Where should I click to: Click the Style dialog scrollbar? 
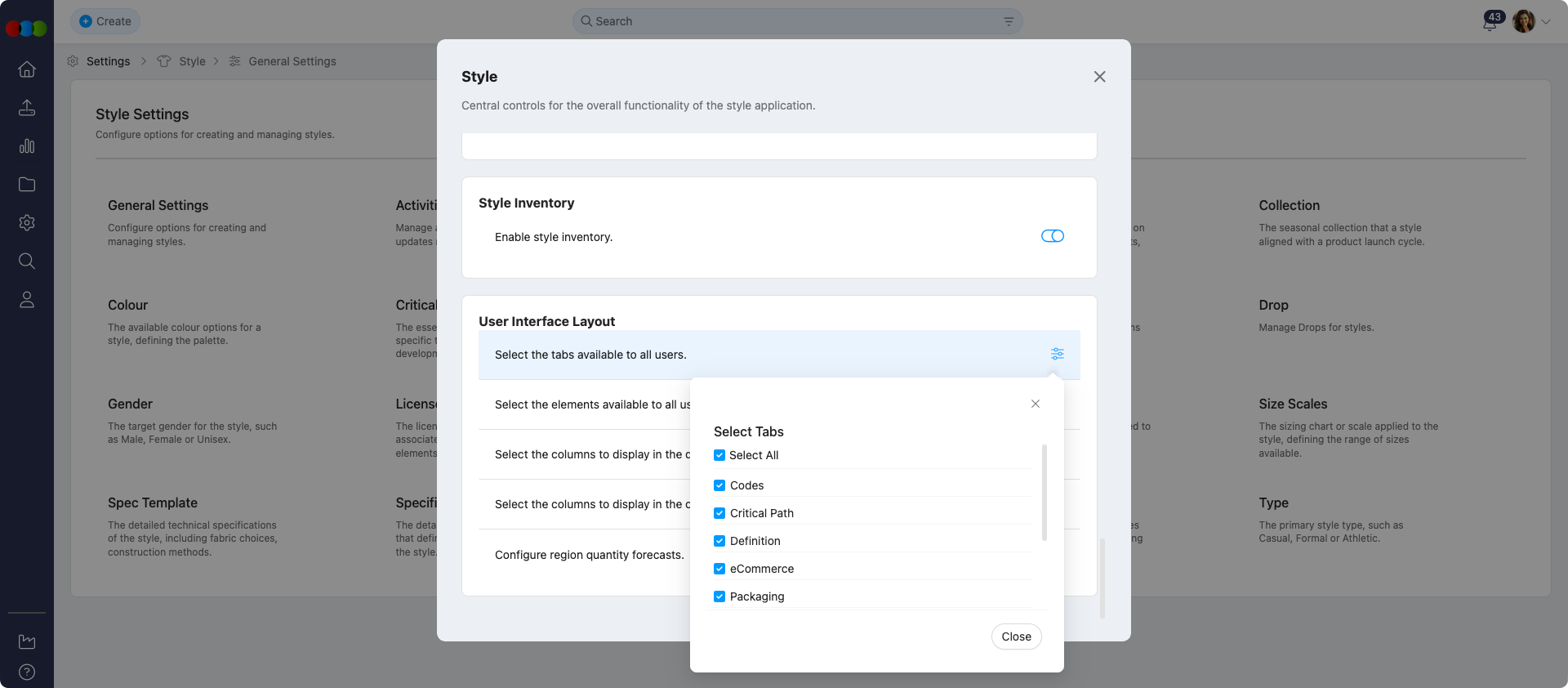[1102, 578]
